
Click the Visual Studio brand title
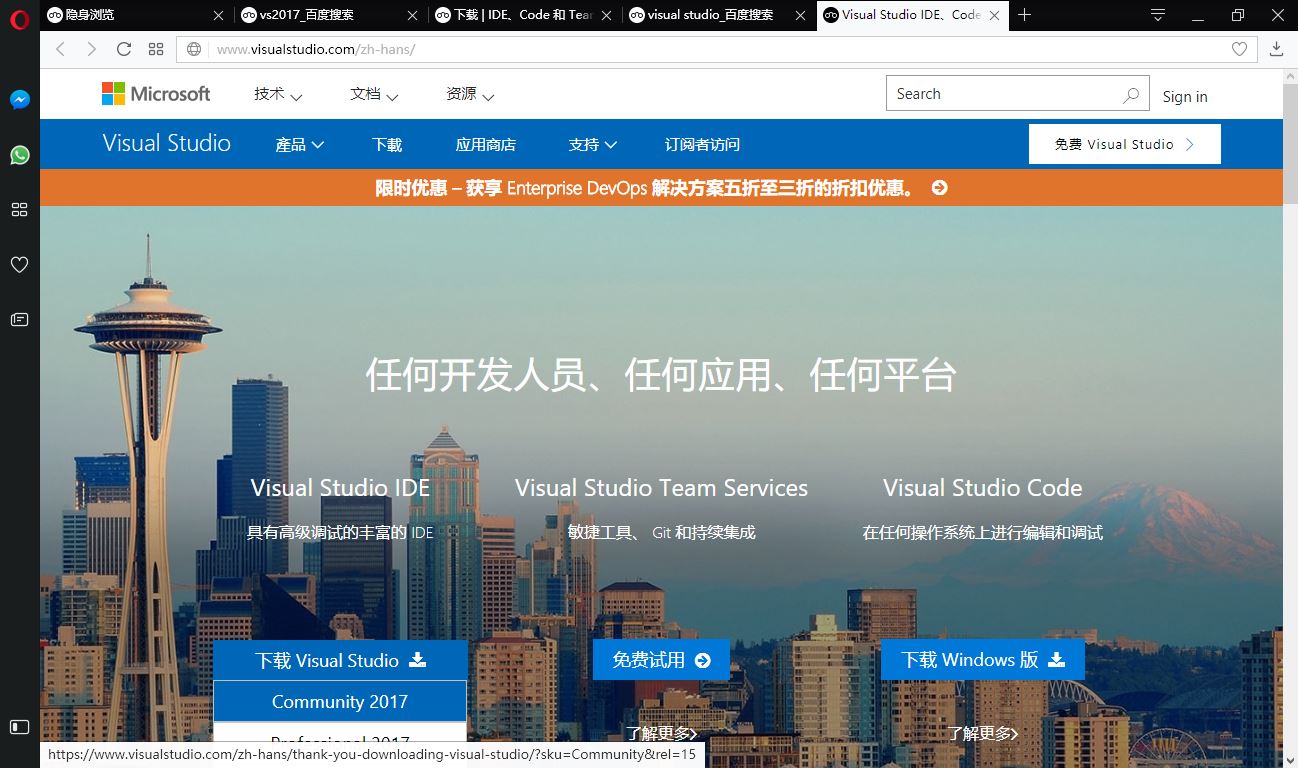click(166, 143)
